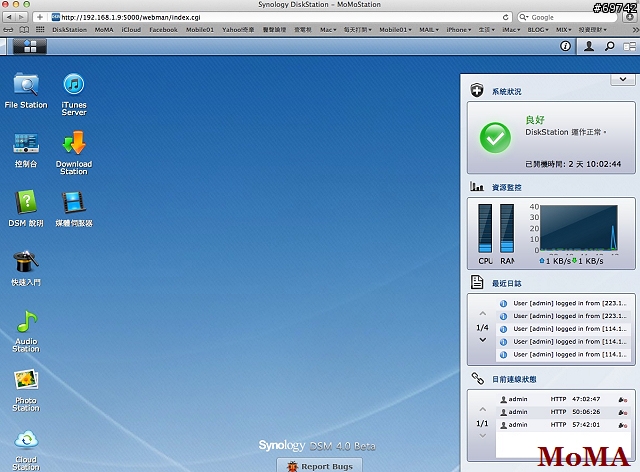Screen dimensions: 640x472
Task: Click the 目前連線狀態 link icon
Action: tap(477, 378)
